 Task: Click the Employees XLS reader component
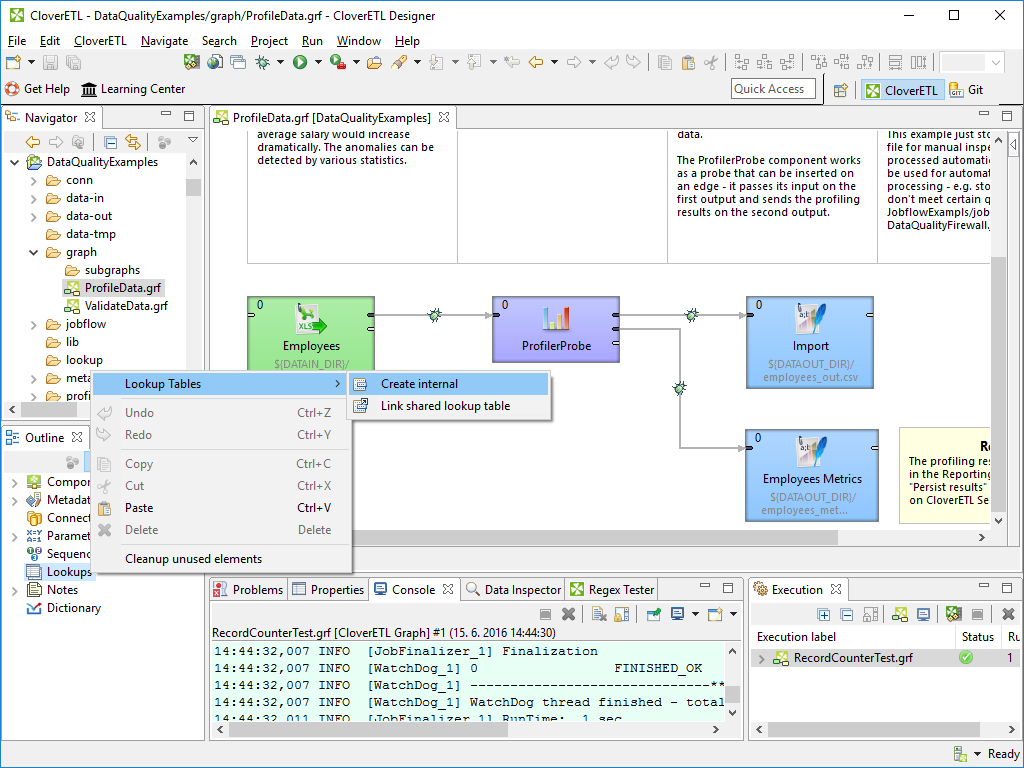(x=311, y=328)
